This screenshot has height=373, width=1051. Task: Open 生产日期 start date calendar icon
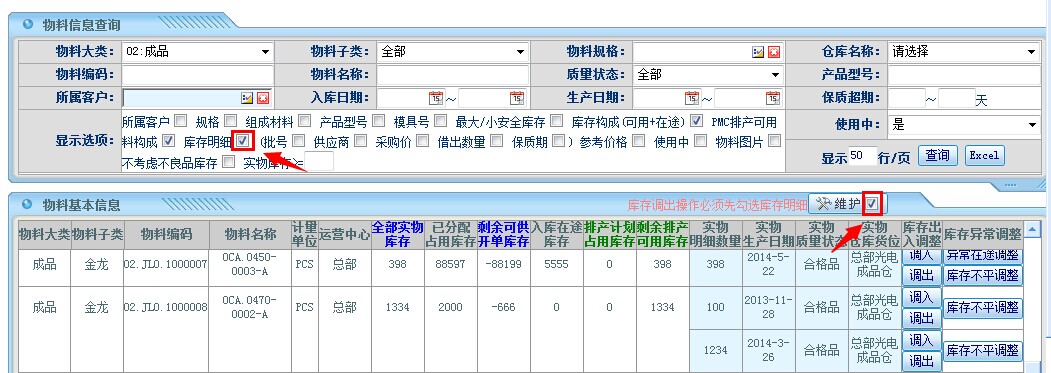click(692, 98)
